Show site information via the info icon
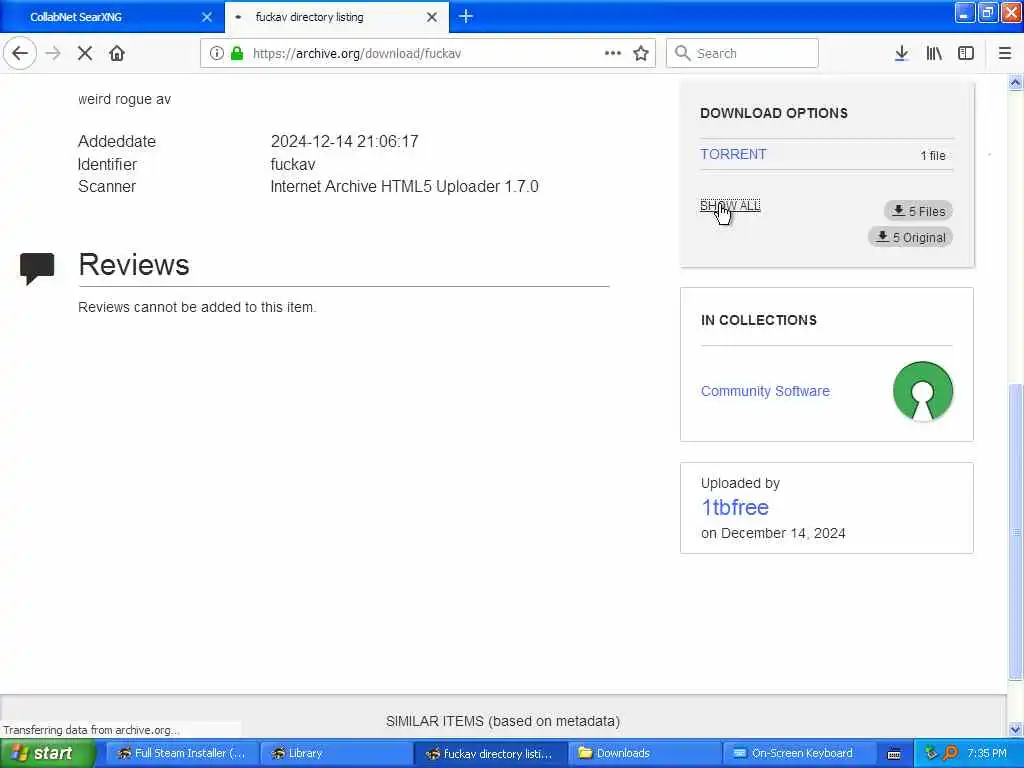This screenshot has height=768, width=1024. pyautogui.click(x=216, y=54)
